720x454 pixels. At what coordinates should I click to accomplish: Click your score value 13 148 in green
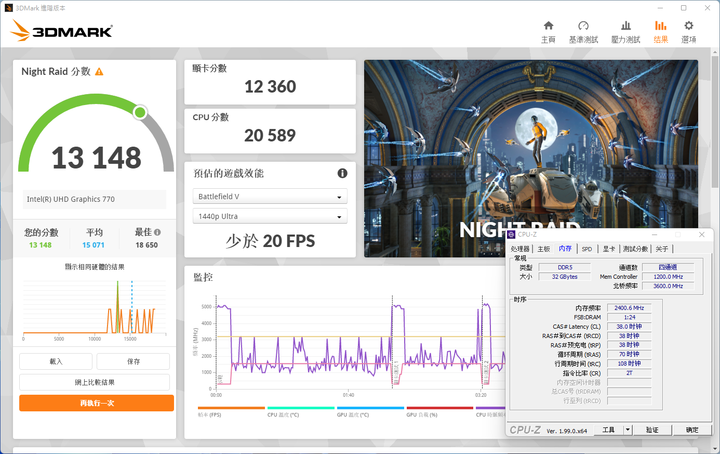(x=40, y=245)
